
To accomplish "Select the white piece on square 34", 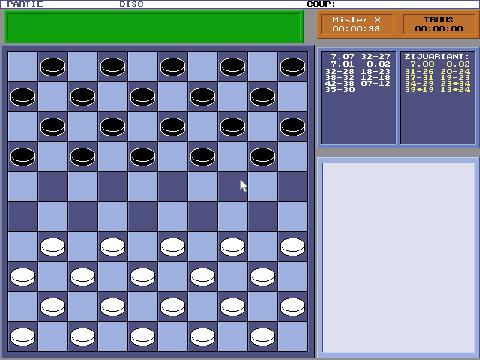I will [232, 247].
